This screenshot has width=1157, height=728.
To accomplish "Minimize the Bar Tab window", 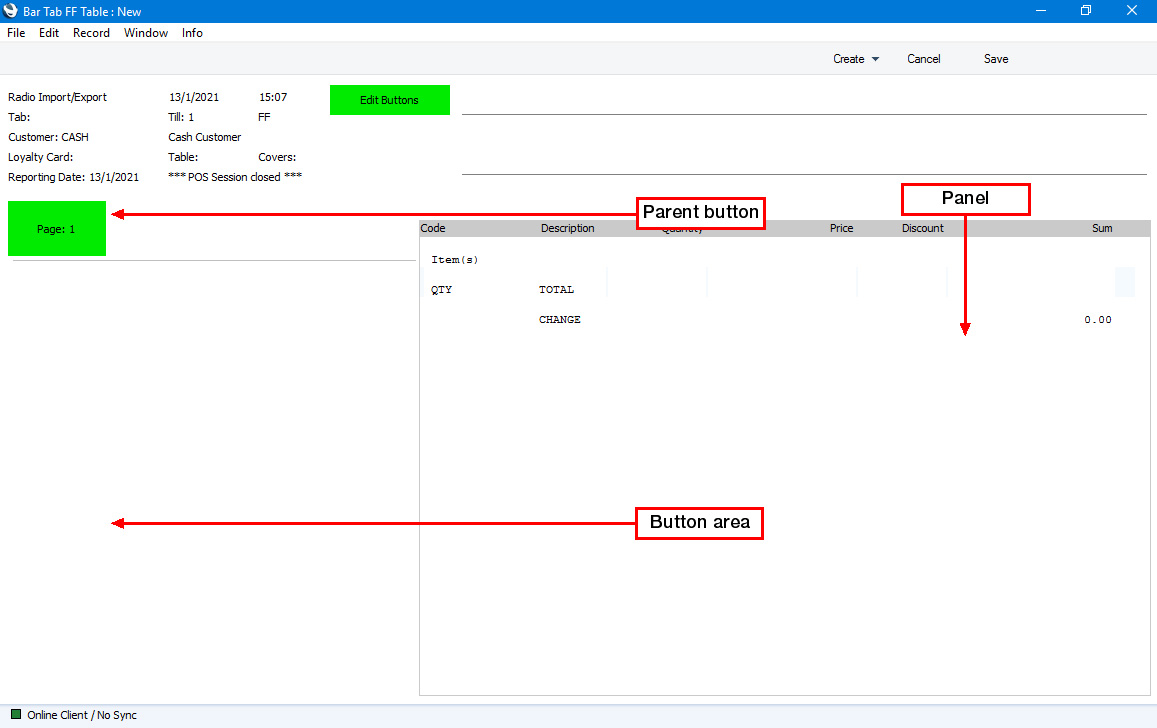I will click(x=1040, y=11).
